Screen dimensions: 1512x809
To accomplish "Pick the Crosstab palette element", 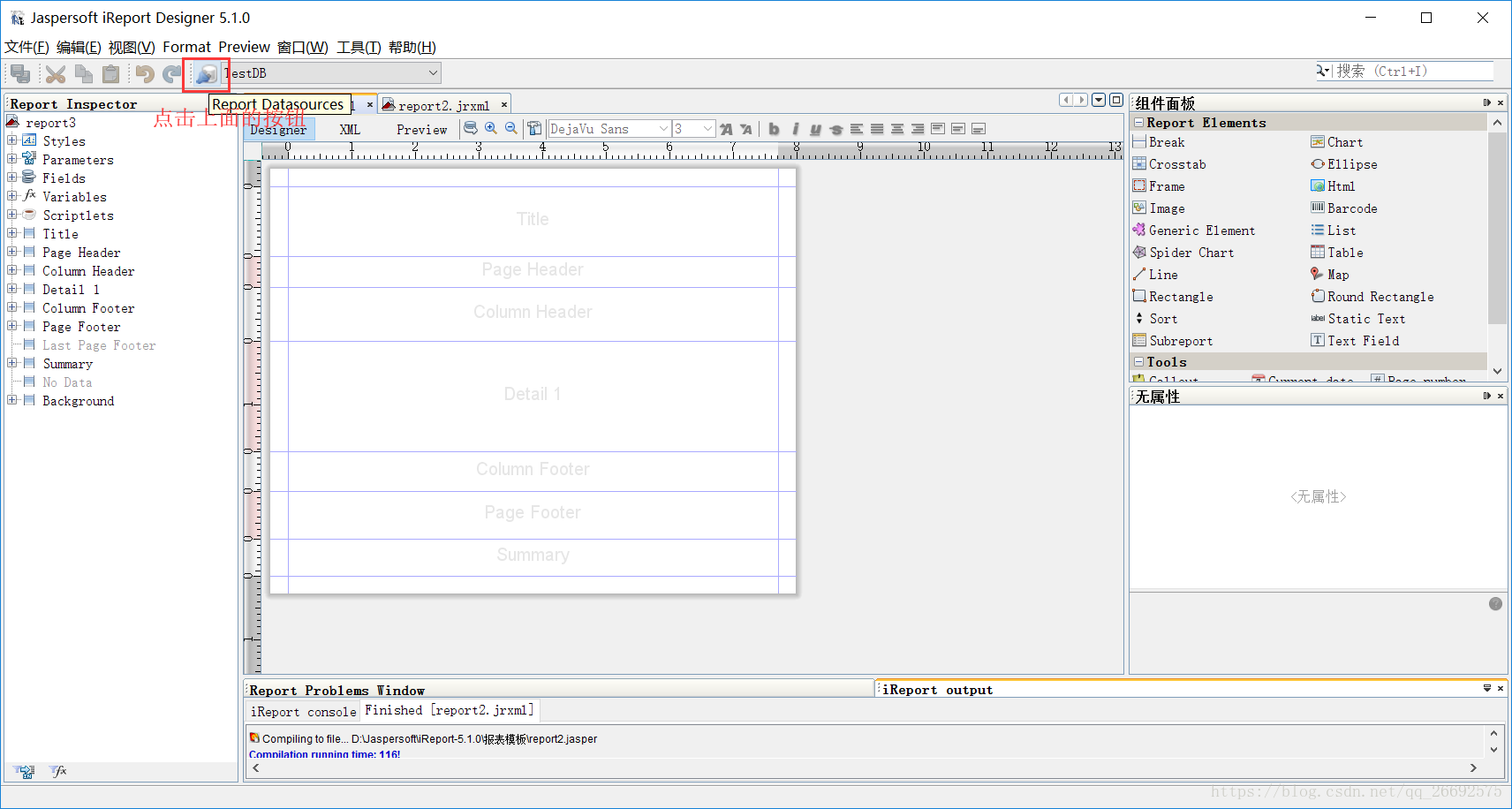I will tap(1168, 164).
